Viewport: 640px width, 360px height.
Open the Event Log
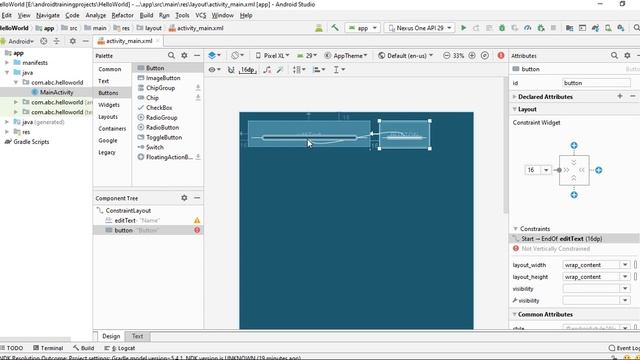tap(625, 348)
